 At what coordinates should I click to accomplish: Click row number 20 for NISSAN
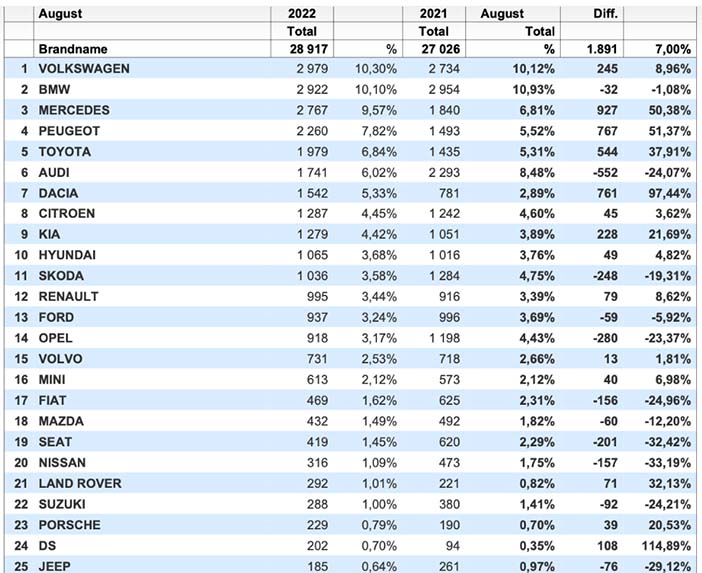[x=21, y=463]
